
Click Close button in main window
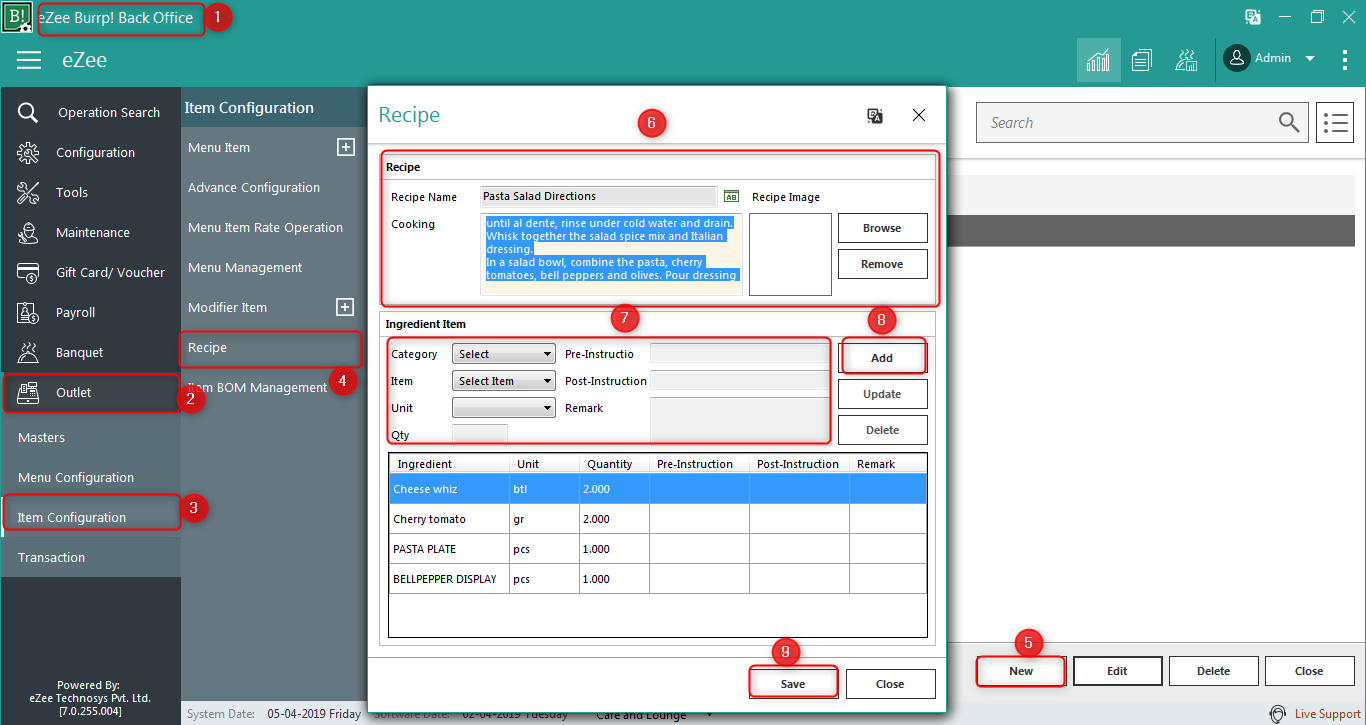pos(1309,671)
